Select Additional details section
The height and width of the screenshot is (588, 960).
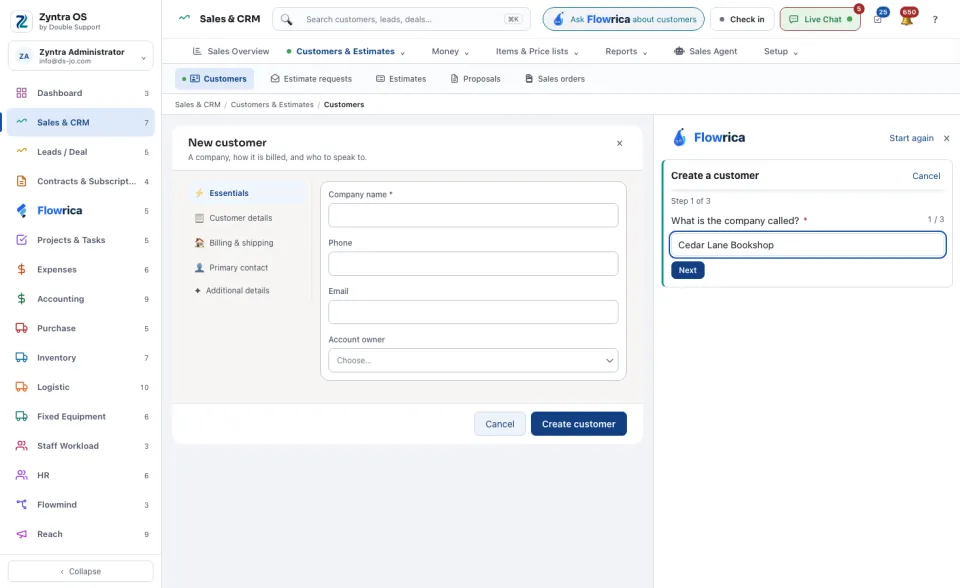click(247, 290)
